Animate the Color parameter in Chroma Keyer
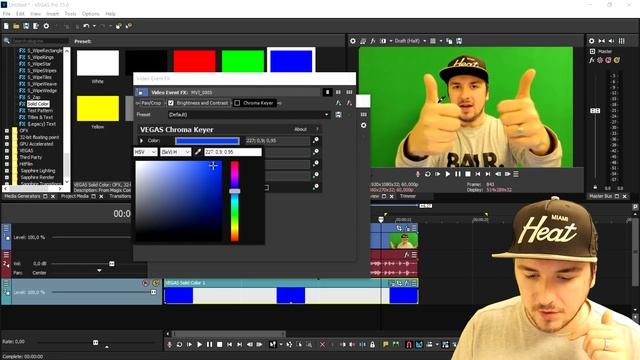The height and width of the screenshot is (360, 640). click(316, 140)
